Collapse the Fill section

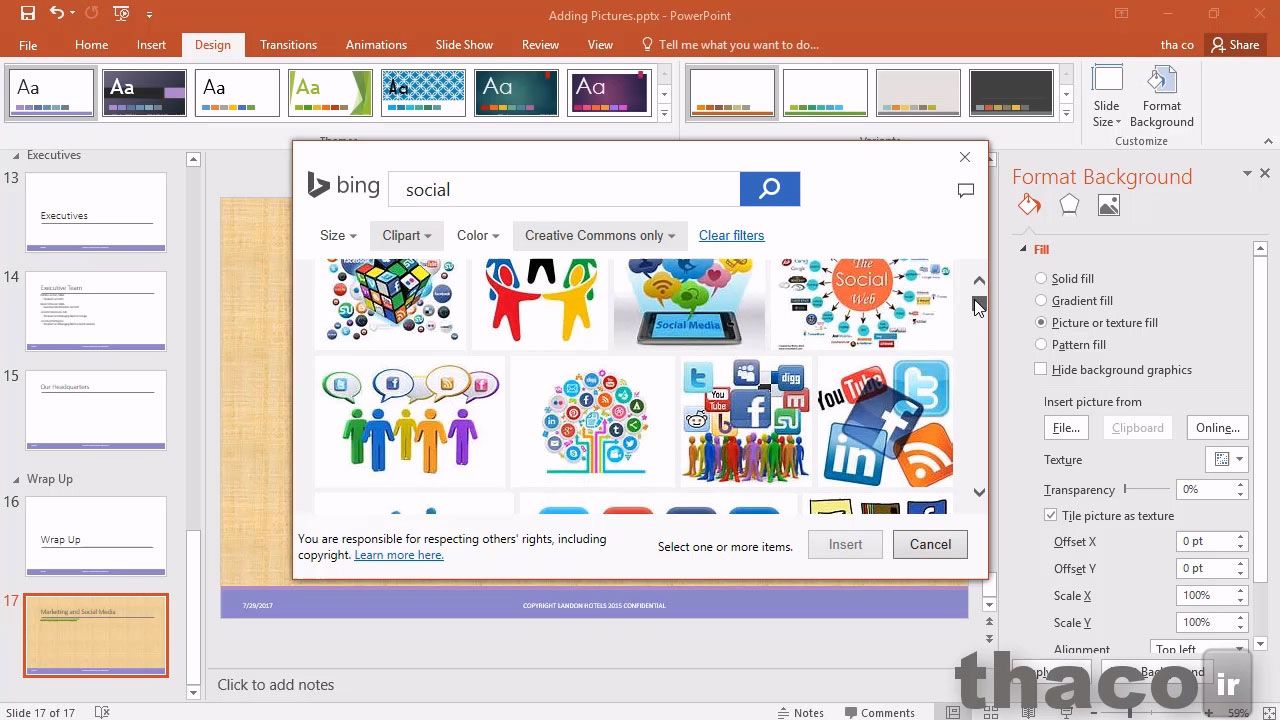click(x=1023, y=249)
